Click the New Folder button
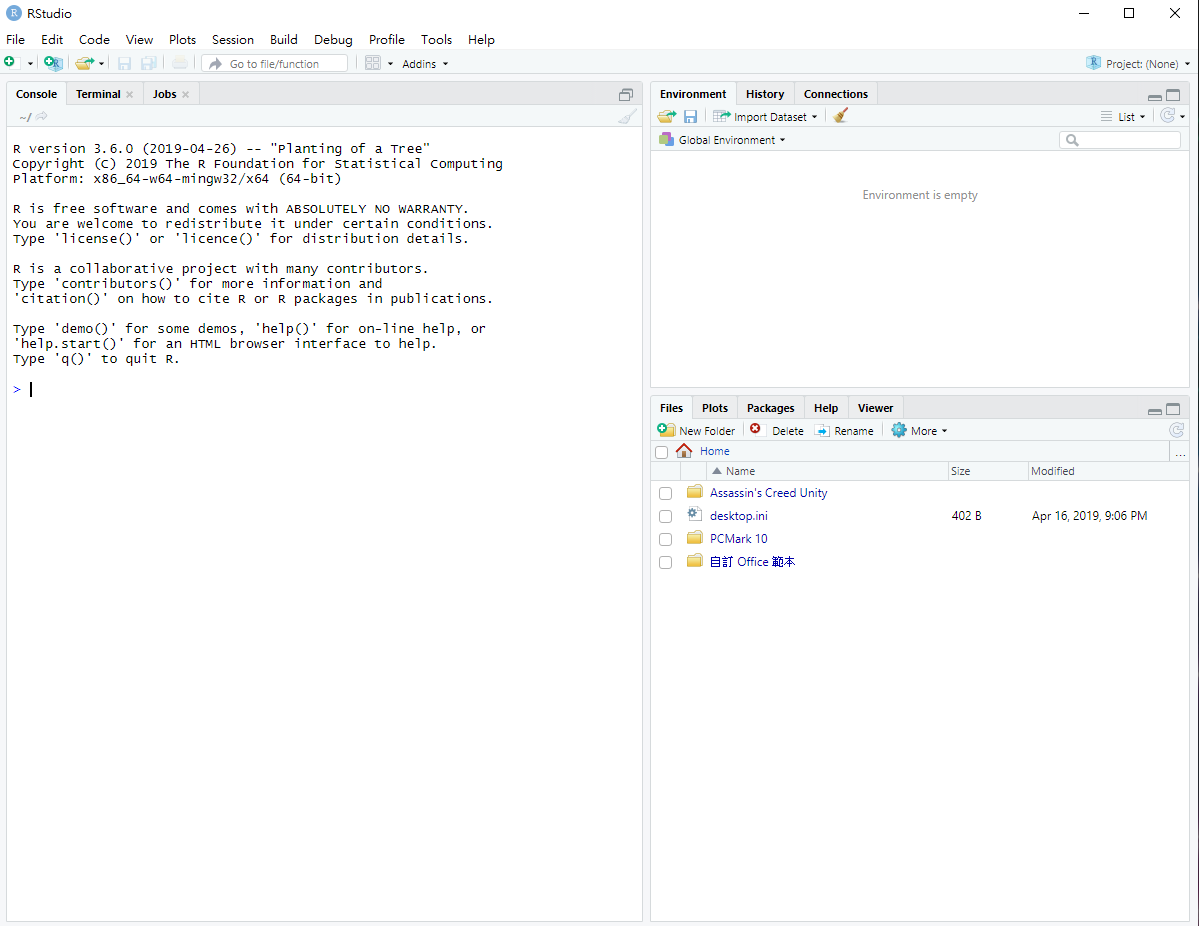 (697, 431)
